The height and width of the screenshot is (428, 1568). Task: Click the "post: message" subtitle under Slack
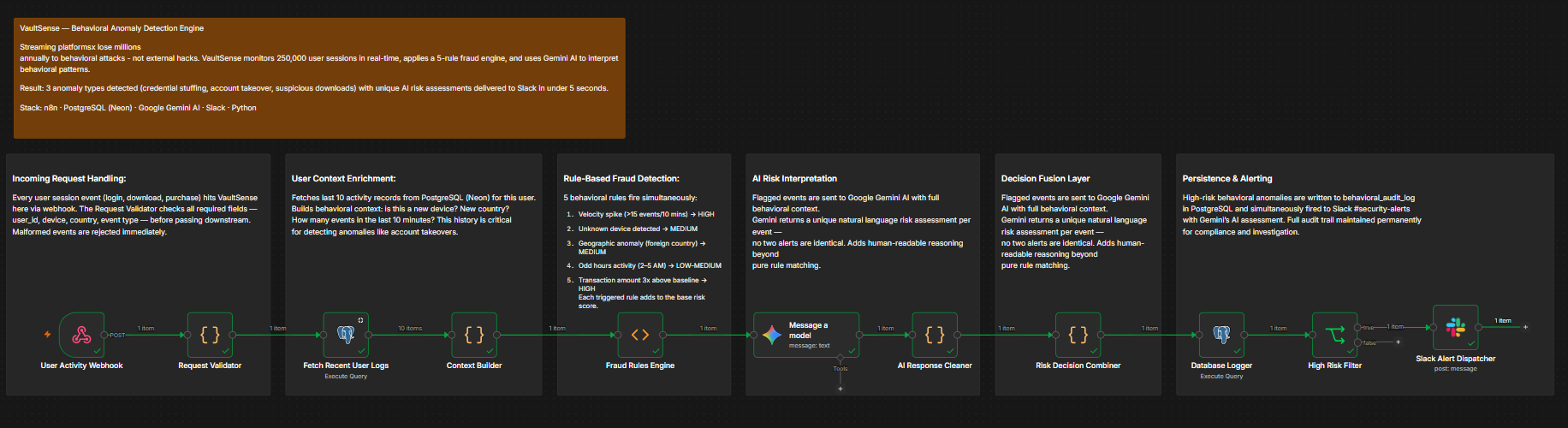click(x=1456, y=369)
